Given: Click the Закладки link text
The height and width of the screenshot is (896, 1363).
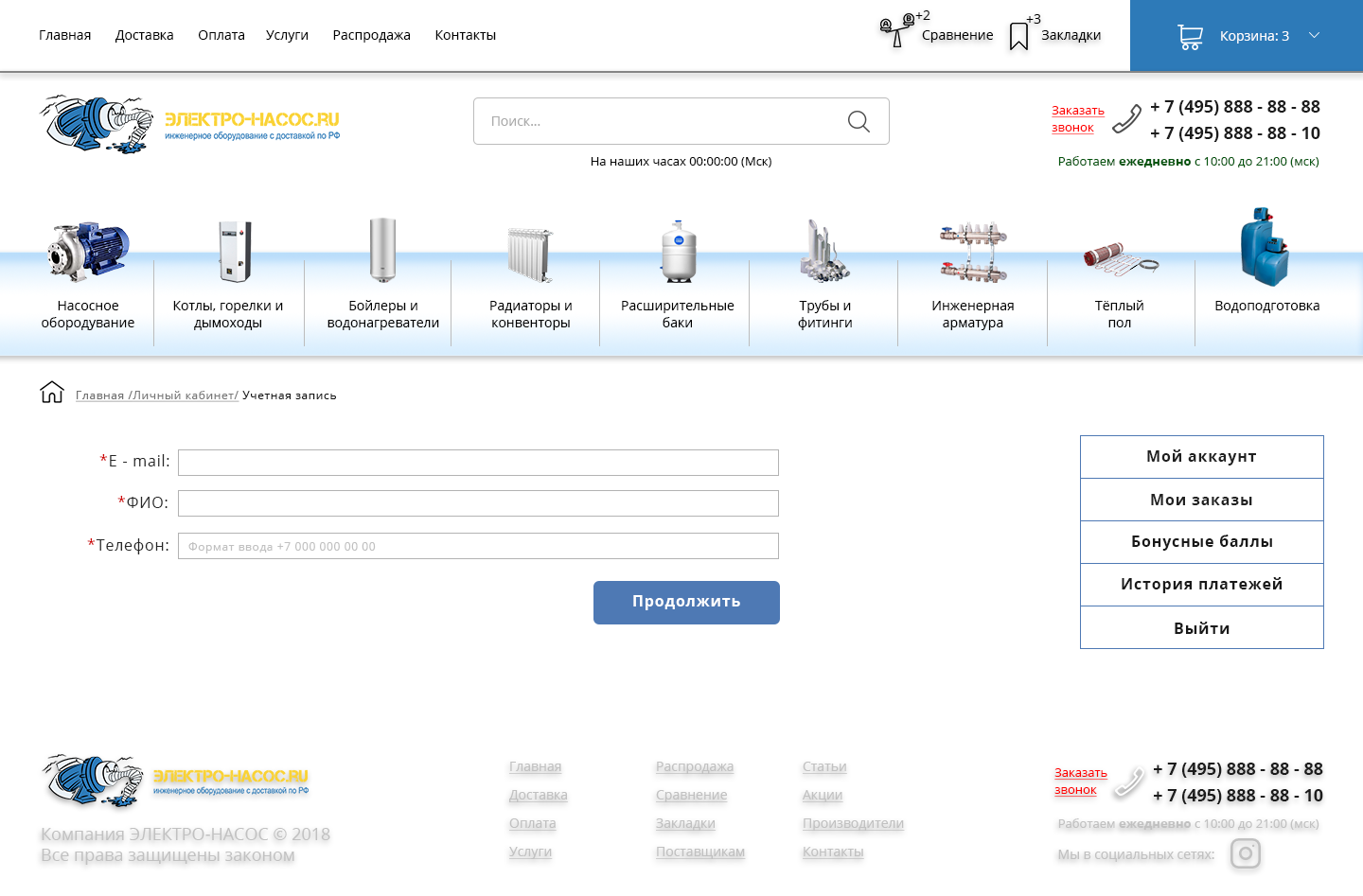Looking at the screenshot, I should click(x=1071, y=35).
